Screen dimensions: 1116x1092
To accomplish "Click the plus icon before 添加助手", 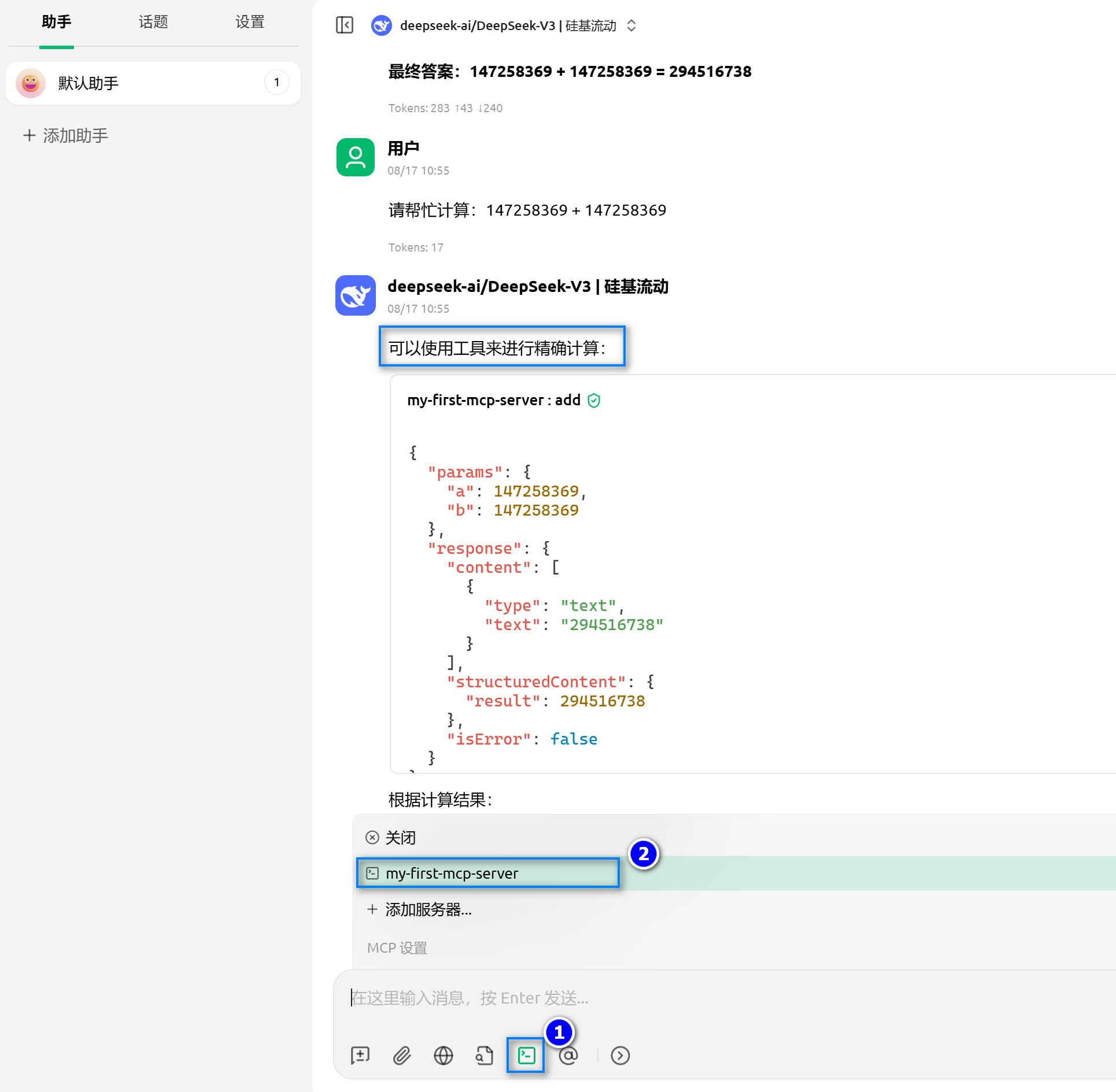I will 29,135.
